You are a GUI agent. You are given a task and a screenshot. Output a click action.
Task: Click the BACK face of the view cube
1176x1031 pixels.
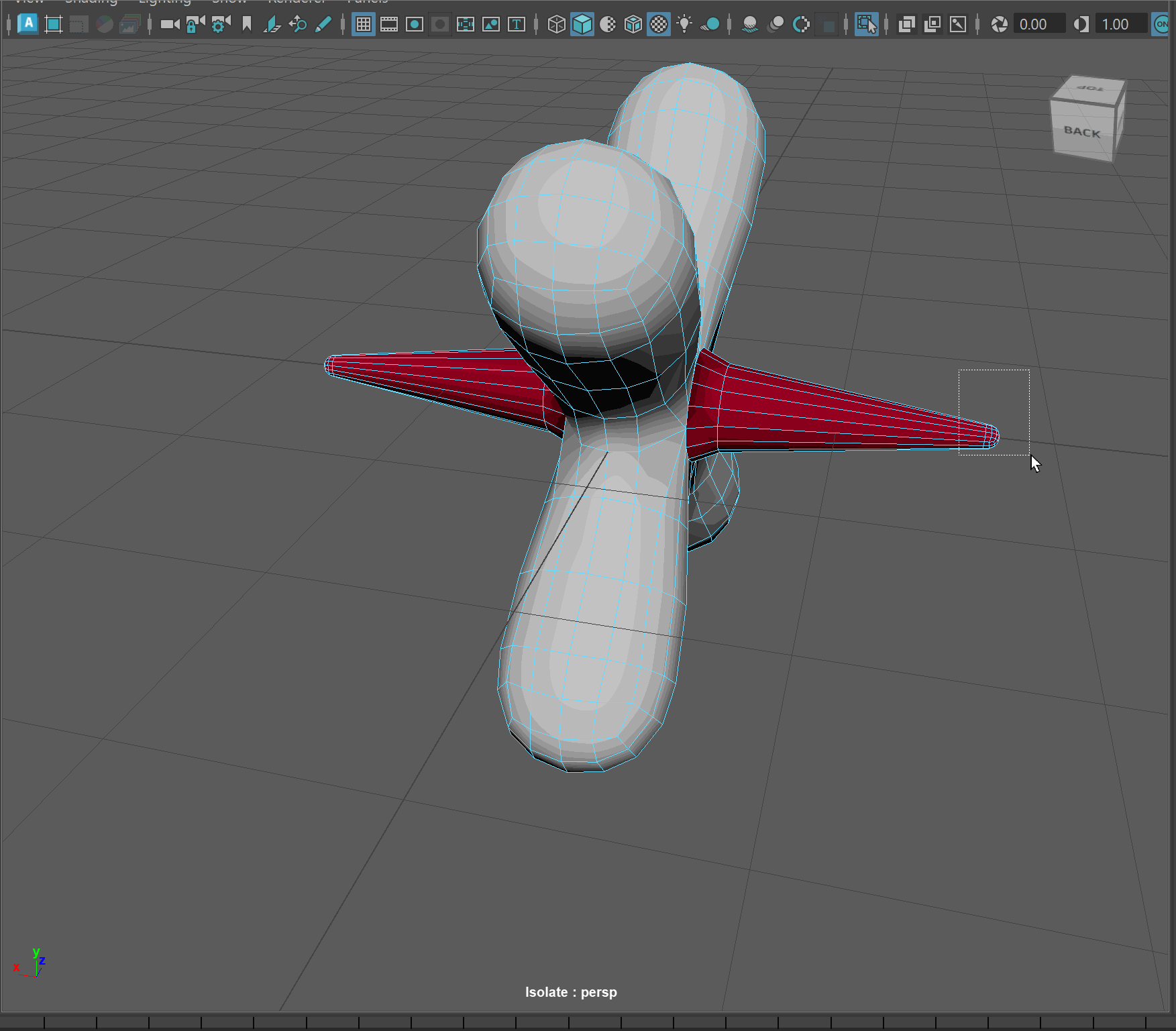coord(1081,132)
